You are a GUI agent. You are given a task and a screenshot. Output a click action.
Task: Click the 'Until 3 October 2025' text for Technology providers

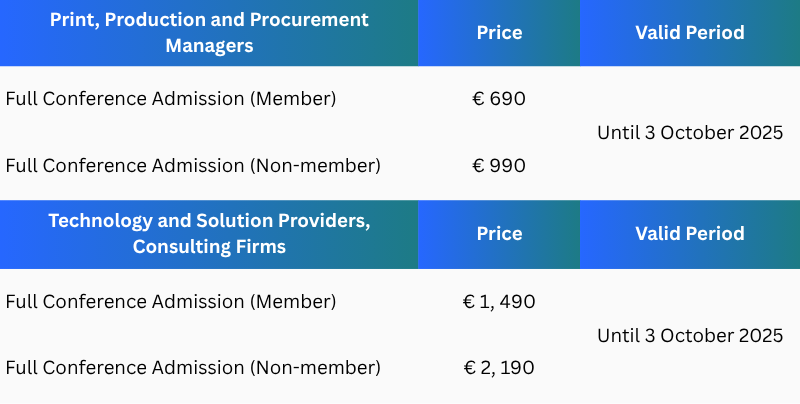pyautogui.click(x=690, y=335)
